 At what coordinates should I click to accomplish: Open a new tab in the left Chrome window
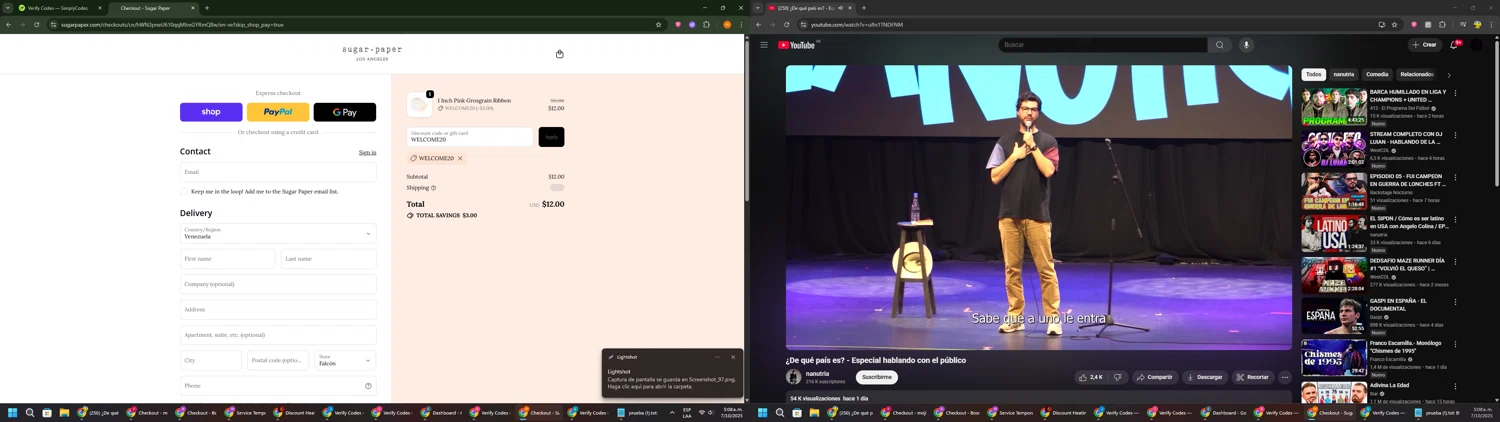[207, 8]
